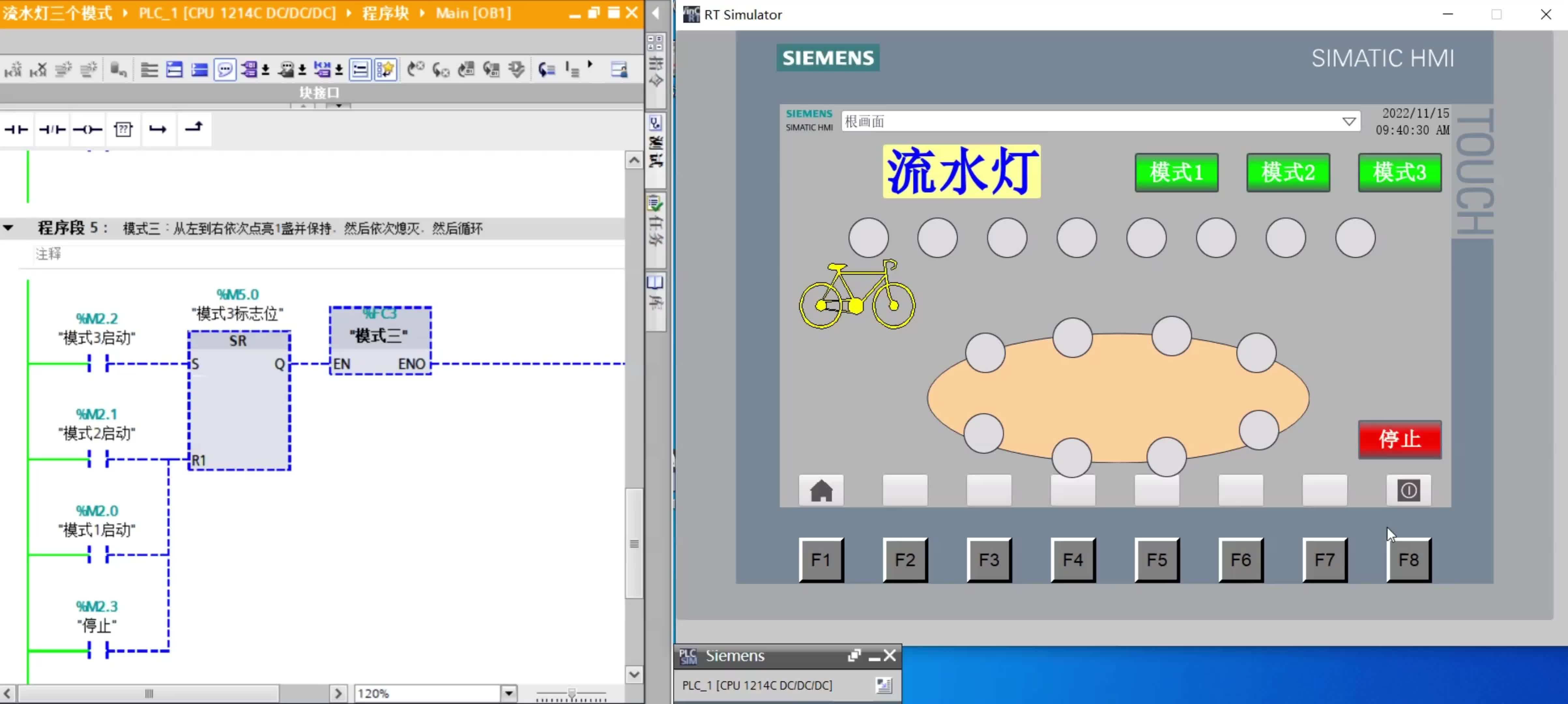Click the 程序块 breadcrumb item

tap(385, 13)
